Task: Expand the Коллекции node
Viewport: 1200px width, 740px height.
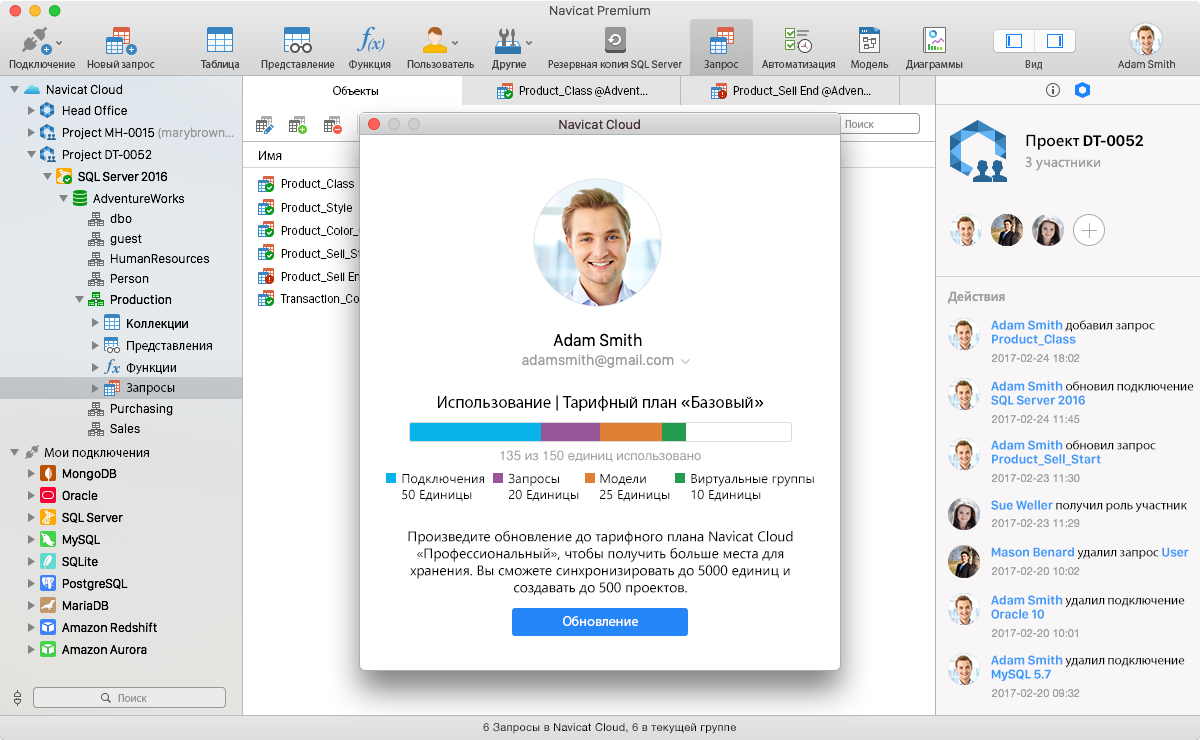Action: 95,323
